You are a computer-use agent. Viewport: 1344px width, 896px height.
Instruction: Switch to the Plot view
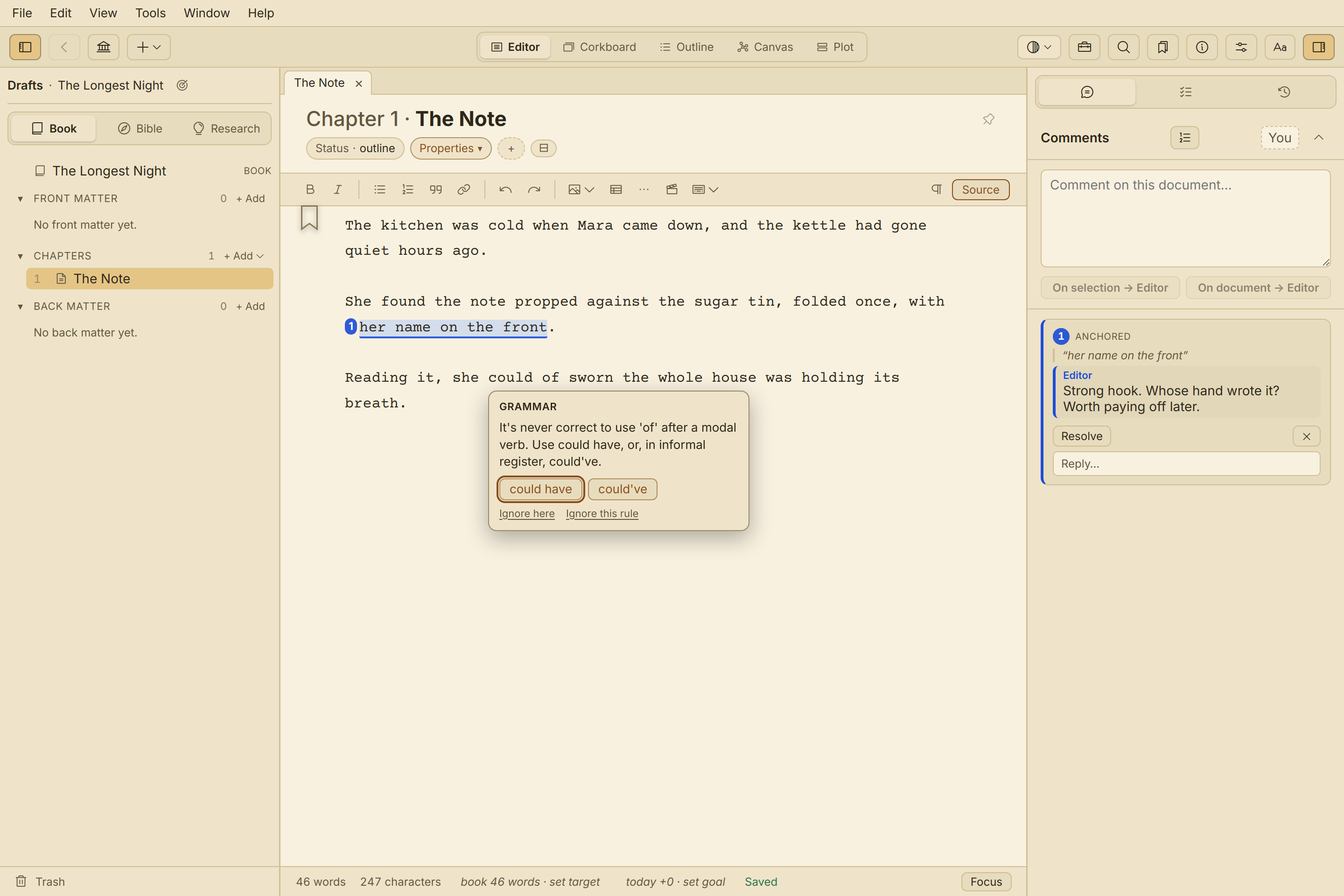coord(835,47)
